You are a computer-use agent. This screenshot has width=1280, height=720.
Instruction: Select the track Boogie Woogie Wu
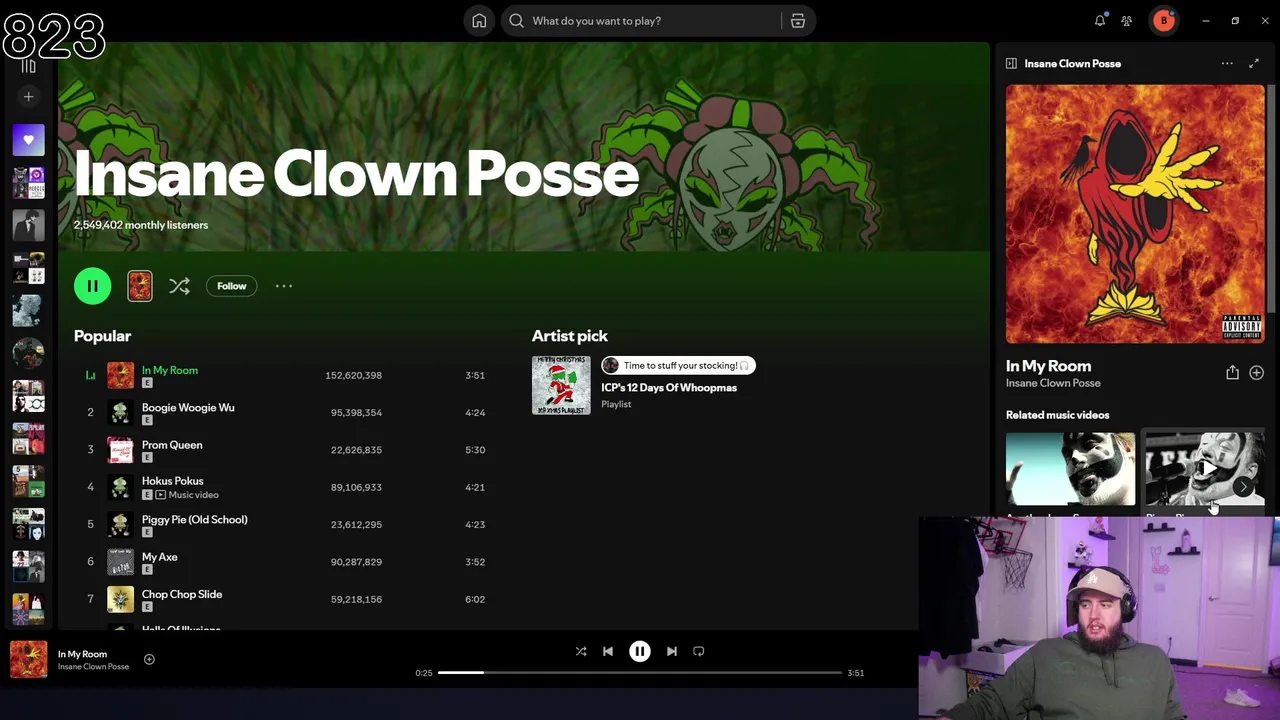click(x=188, y=408)
